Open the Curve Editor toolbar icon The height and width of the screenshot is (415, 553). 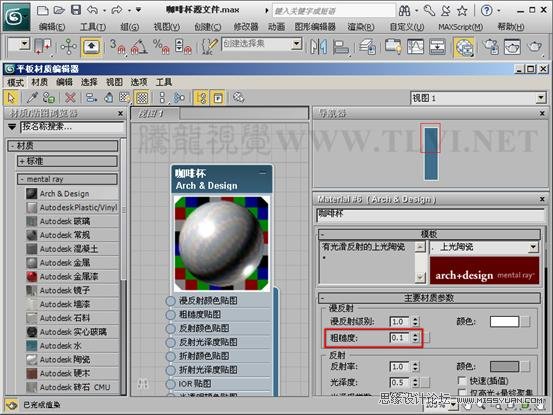click(415, 47)
